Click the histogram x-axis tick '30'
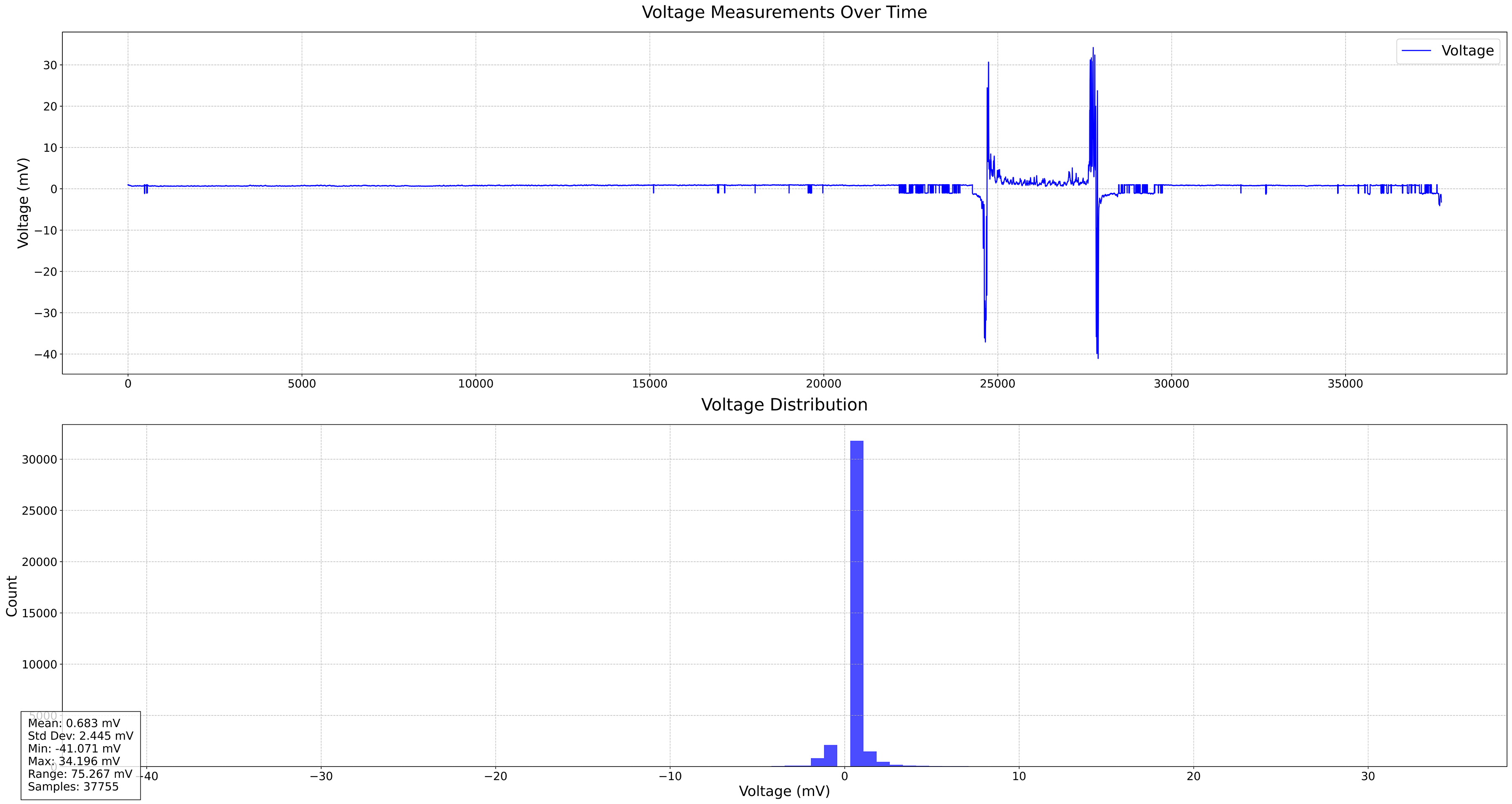Viewport: 1512px width, 804px height. tap(1368, 777)
